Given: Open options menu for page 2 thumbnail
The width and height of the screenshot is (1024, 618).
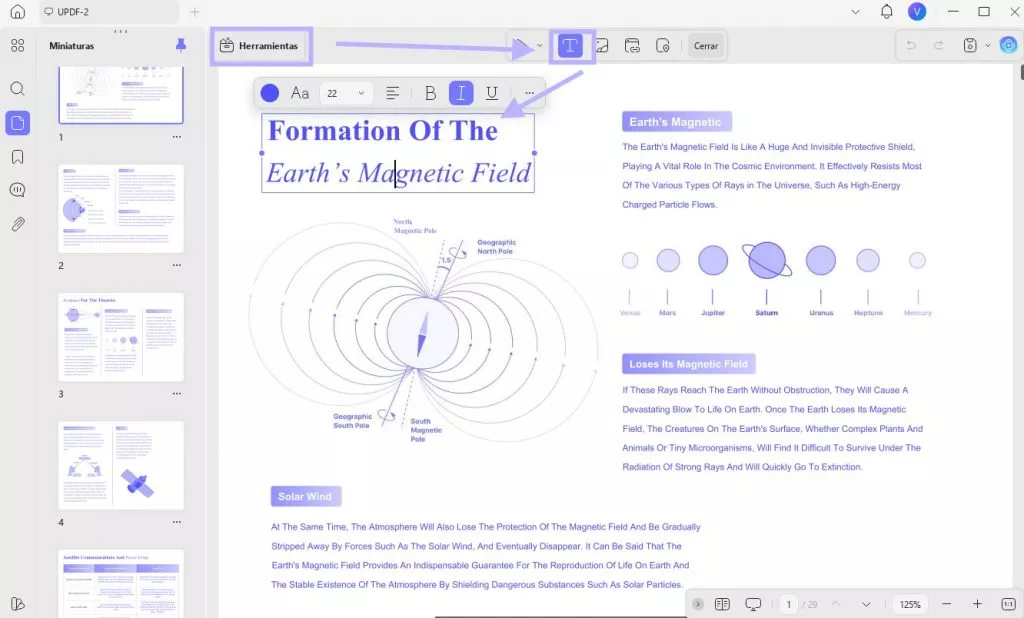Looking at the screenshot, I should (x=177, y=265).
